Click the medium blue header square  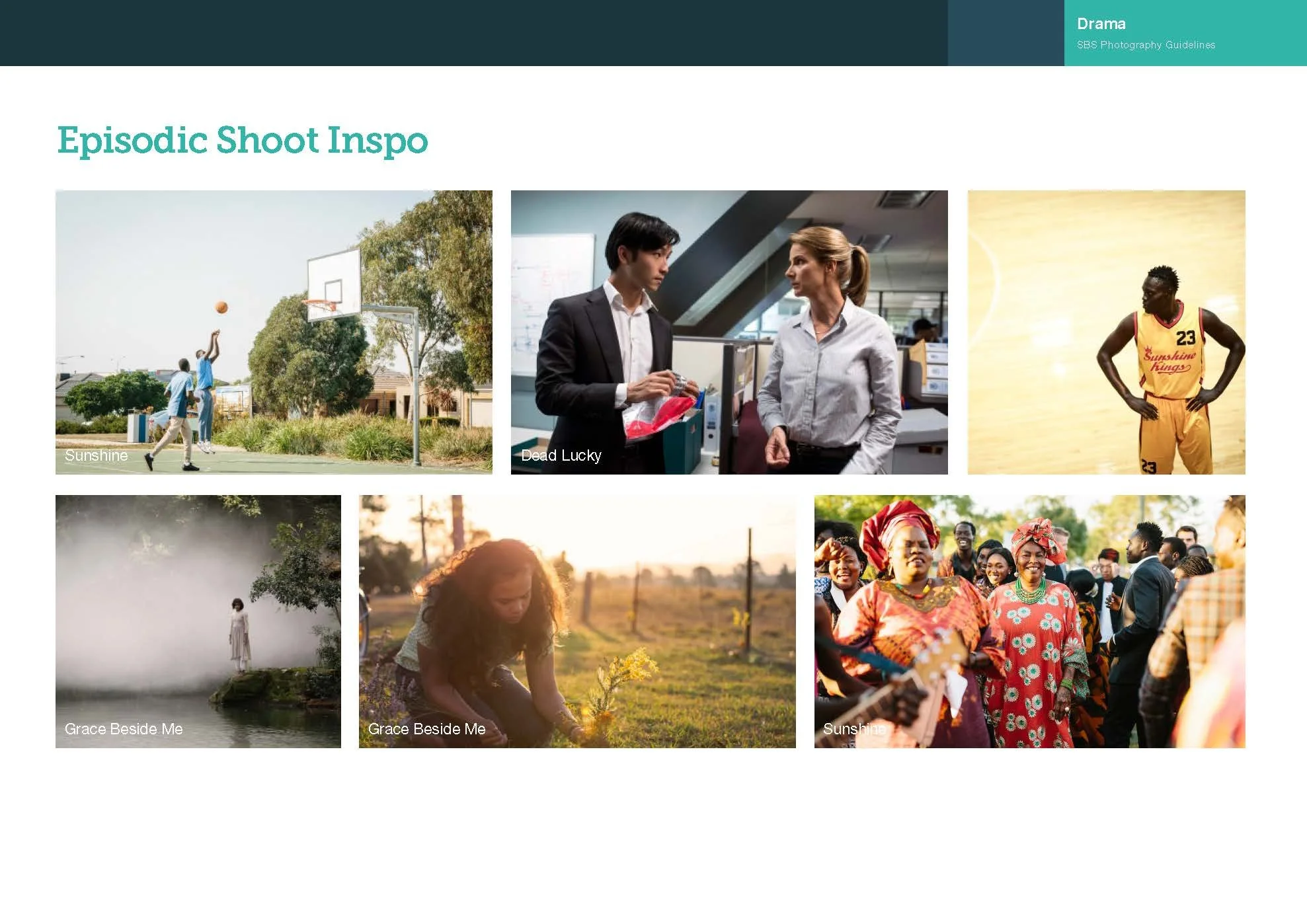[1006, 33]
